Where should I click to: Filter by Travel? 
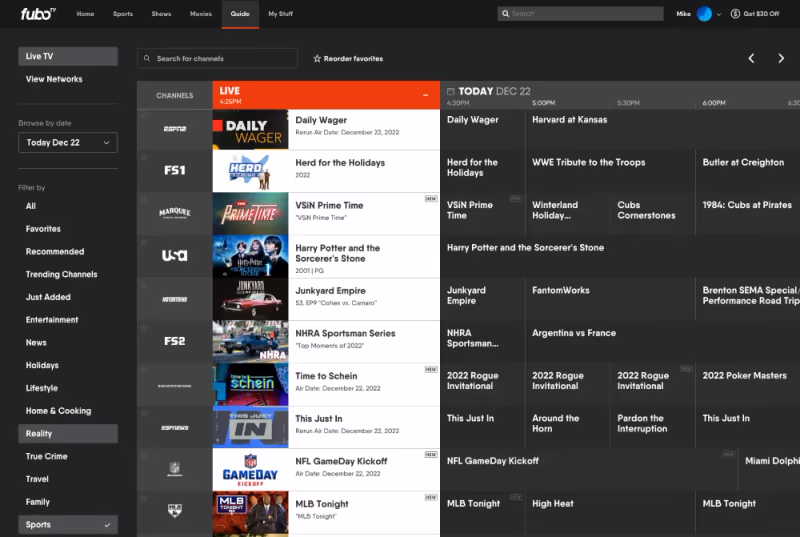(37, 479)
